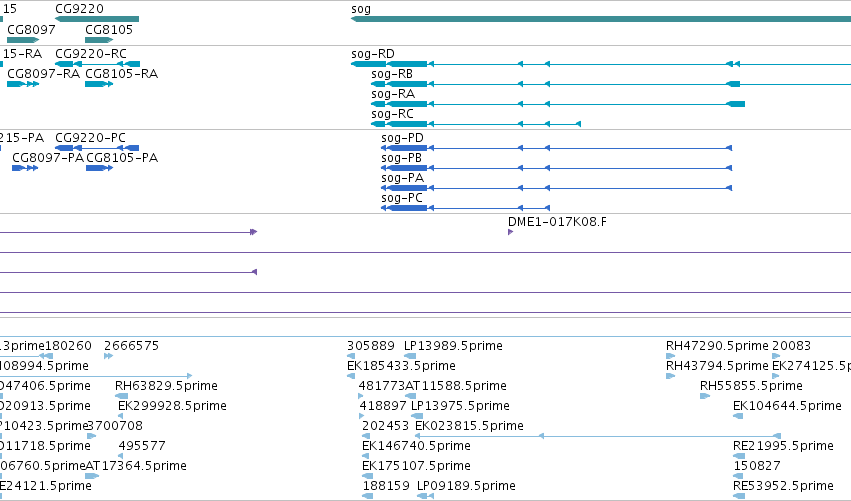Click the sog-PC protein label
The width and height of the screenshot is (851, 501).
click(402, 198)
